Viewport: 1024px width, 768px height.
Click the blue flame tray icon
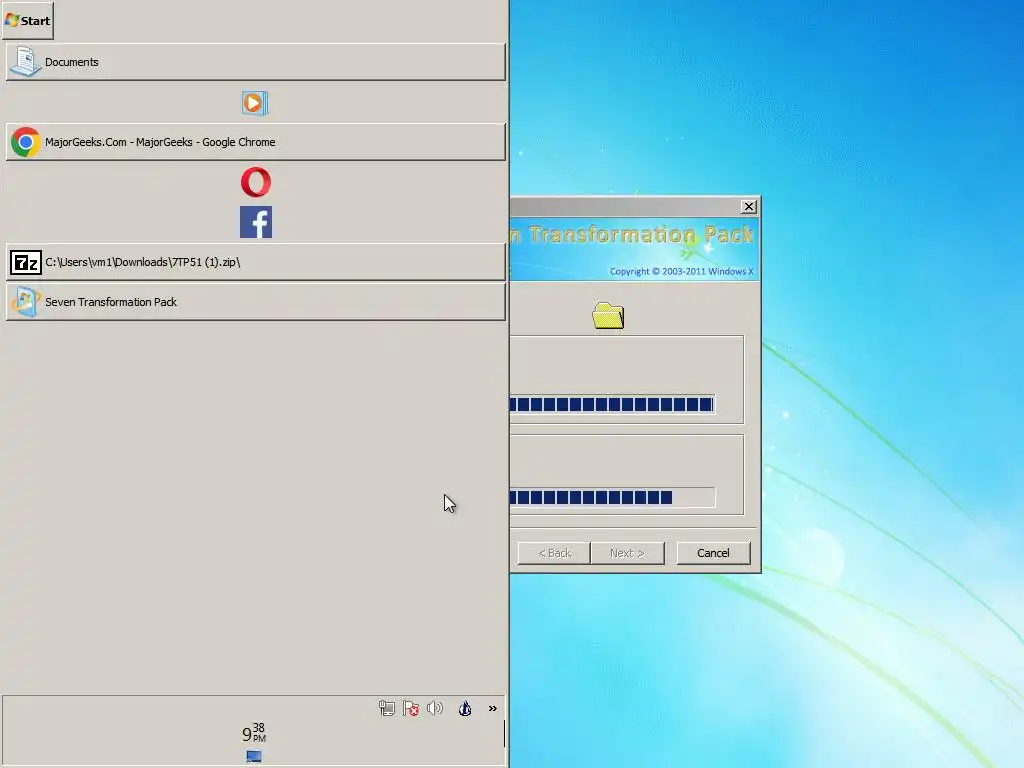(465, 709)
